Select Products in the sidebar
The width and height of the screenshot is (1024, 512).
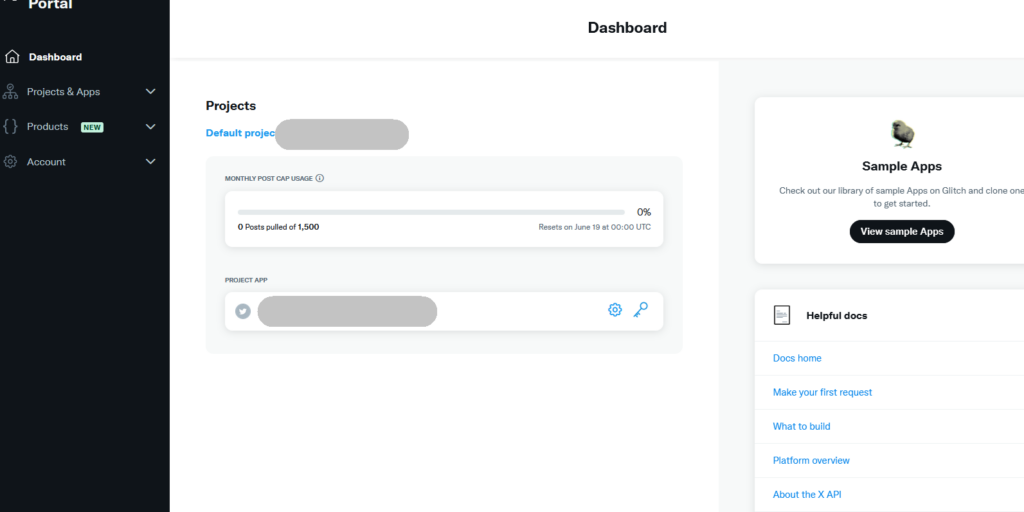pos(48,127)
